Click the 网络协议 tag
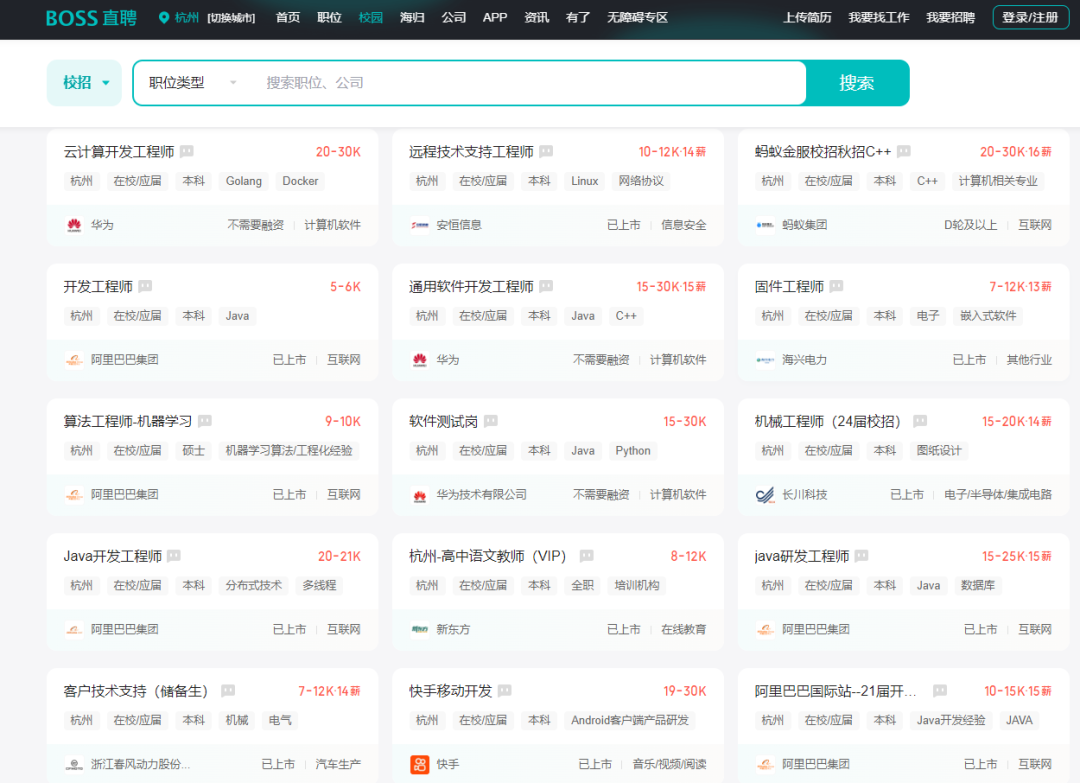Image resolution: width=1080 pixels, height=783 pixels. pyautogui.click(x=641, y=181)
